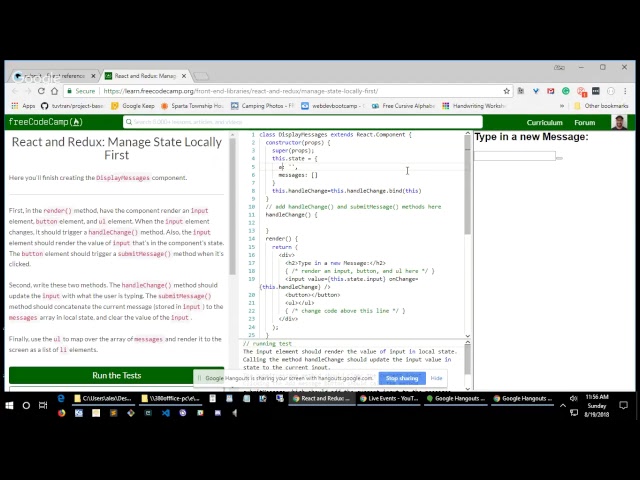Open the \\380office-pc explorer taskbar window

pyautogui.click(x=170, y=398)
